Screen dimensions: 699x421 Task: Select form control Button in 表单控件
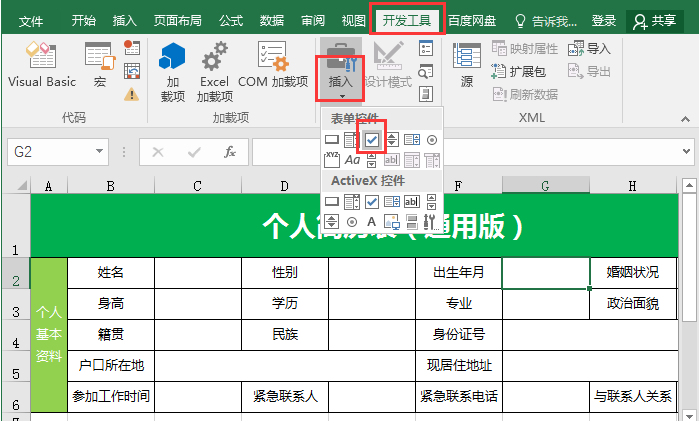tap(332, 140)
